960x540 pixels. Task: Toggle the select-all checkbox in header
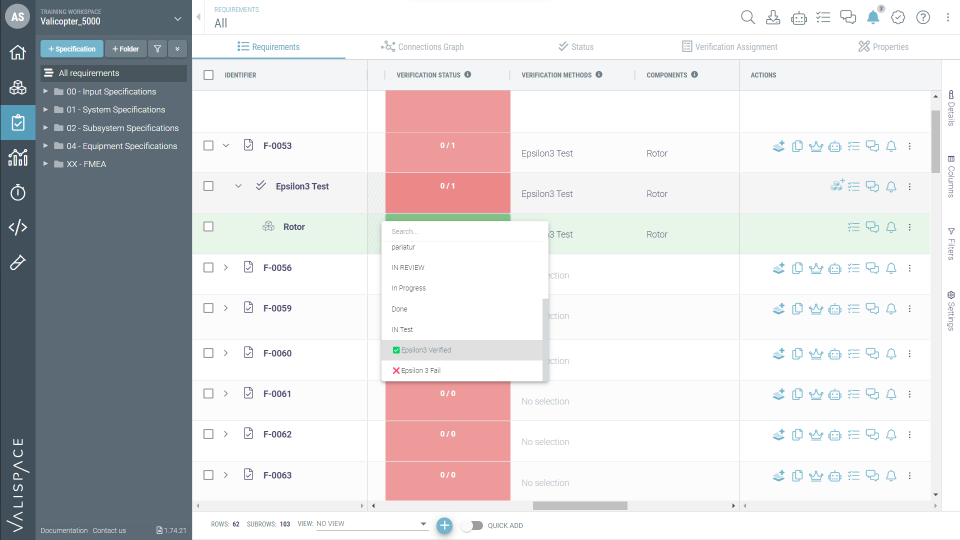(x=209, y=75)
